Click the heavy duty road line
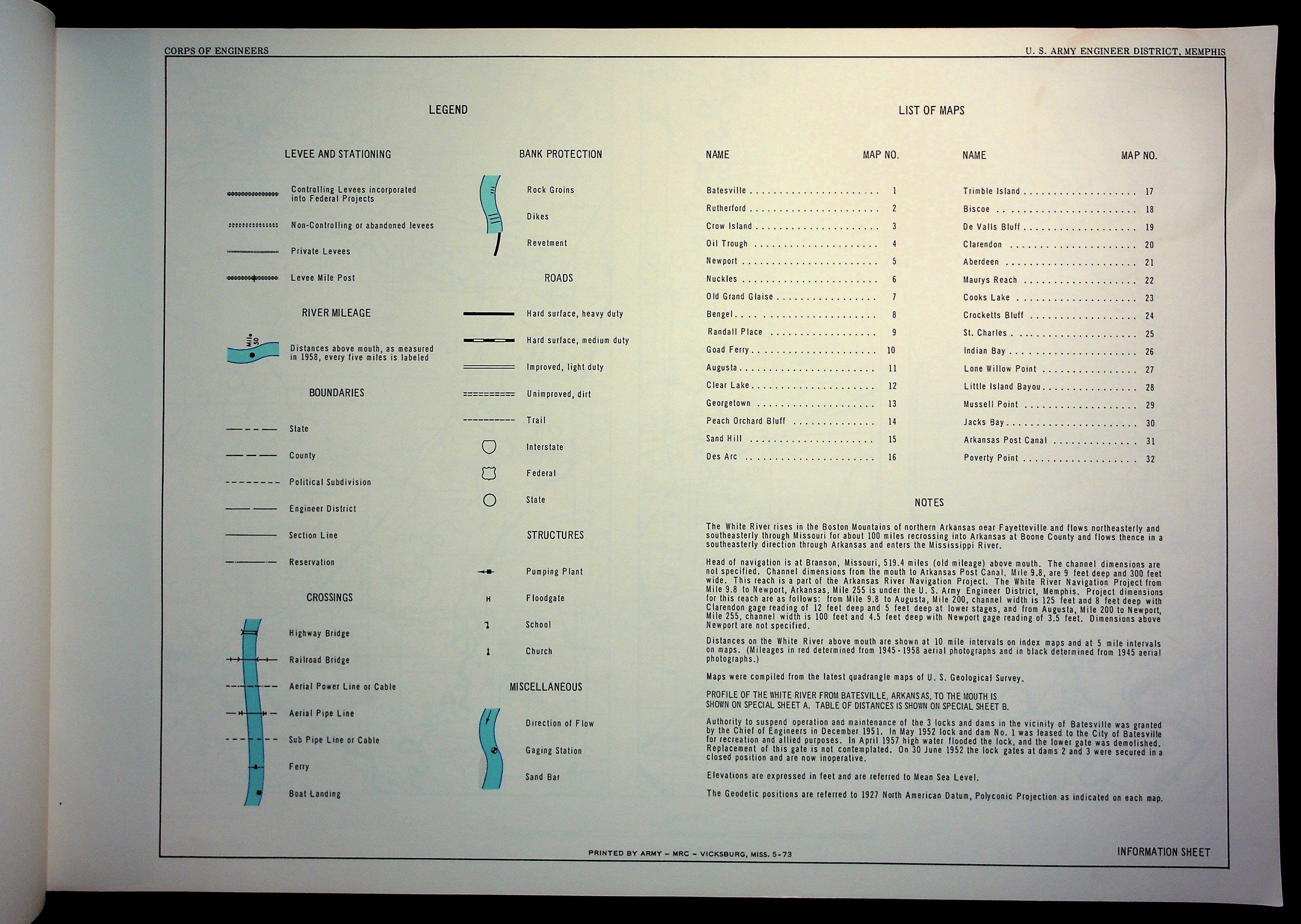Viewport: 1301px width, 924px height. (489, 313)
